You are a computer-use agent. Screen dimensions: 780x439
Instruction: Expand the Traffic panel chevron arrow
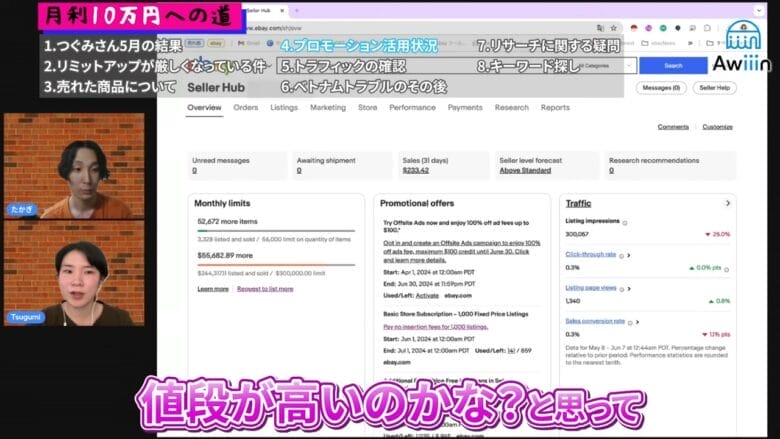click(x=727, y=203)
